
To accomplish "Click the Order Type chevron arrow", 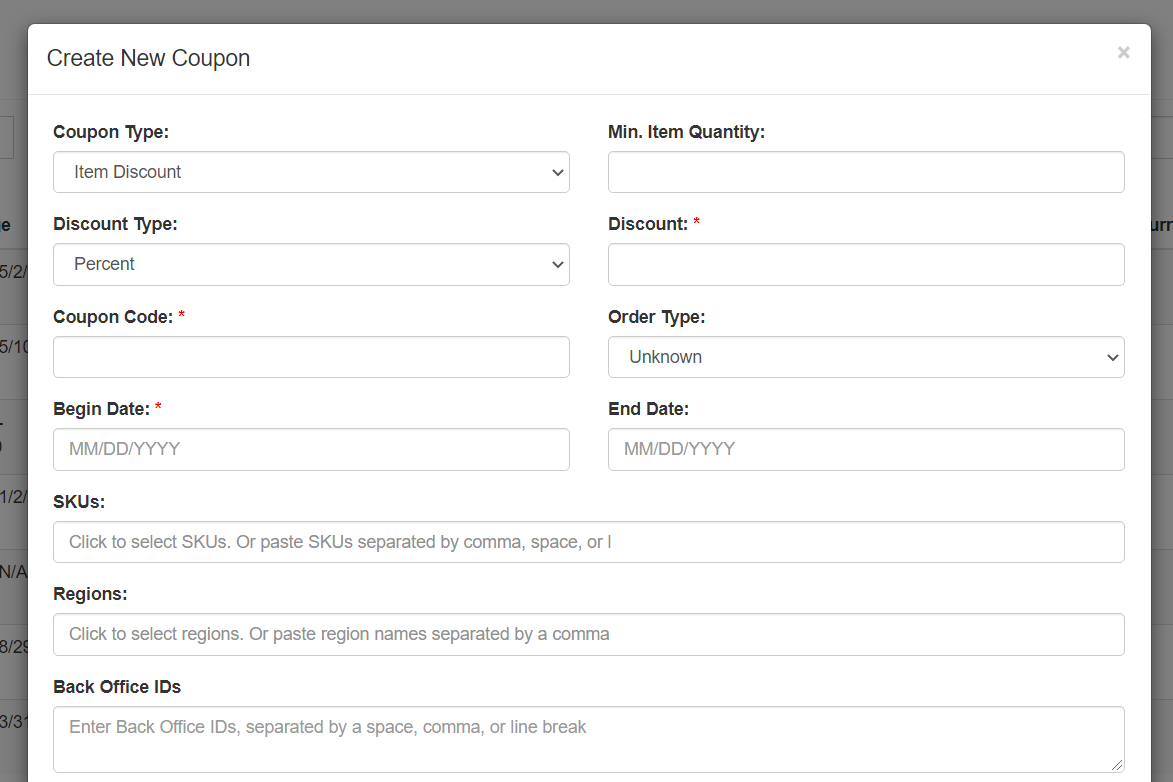I will click(x=1112, y=358).
